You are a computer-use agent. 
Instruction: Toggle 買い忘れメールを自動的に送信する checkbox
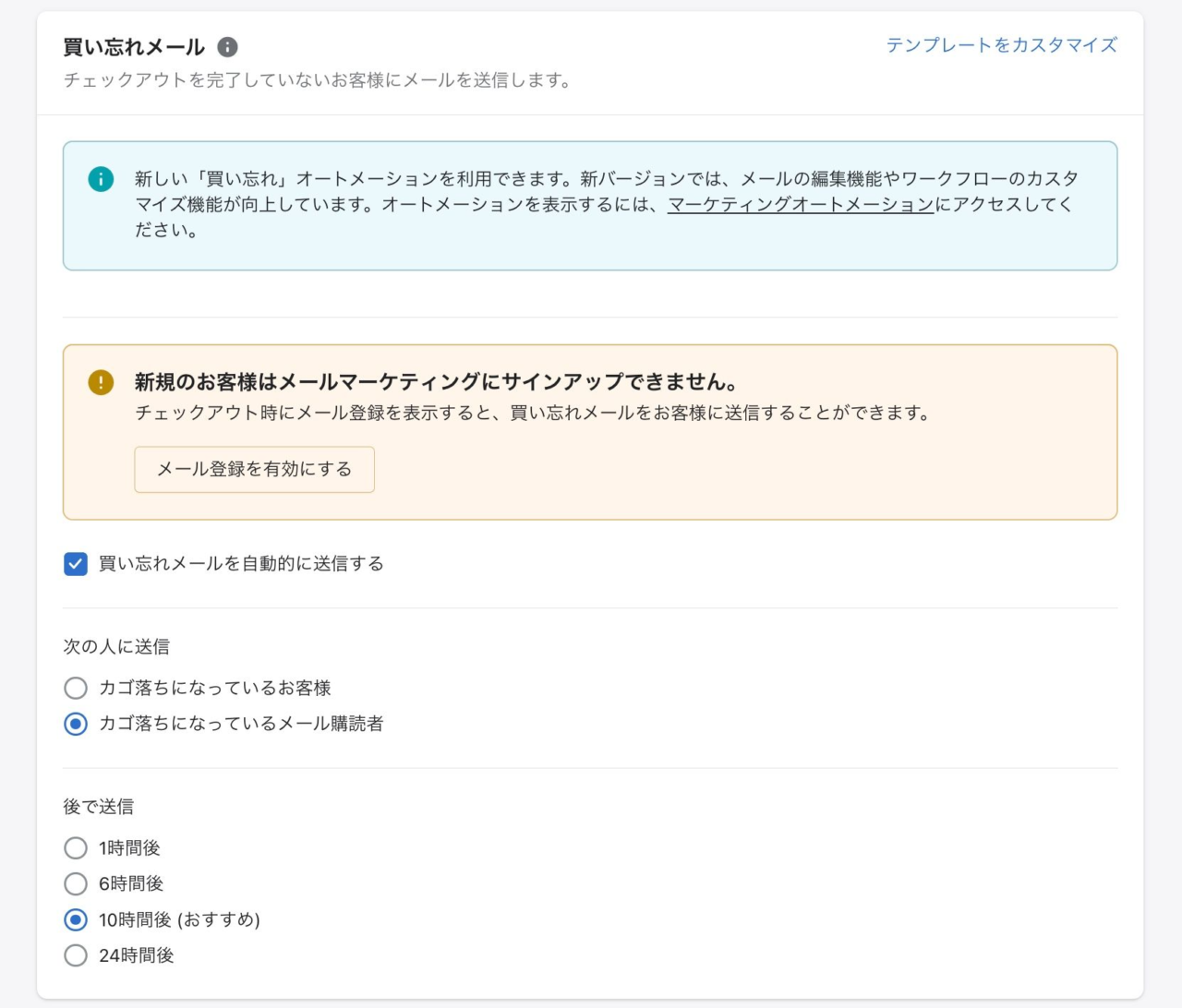point(76,563)
